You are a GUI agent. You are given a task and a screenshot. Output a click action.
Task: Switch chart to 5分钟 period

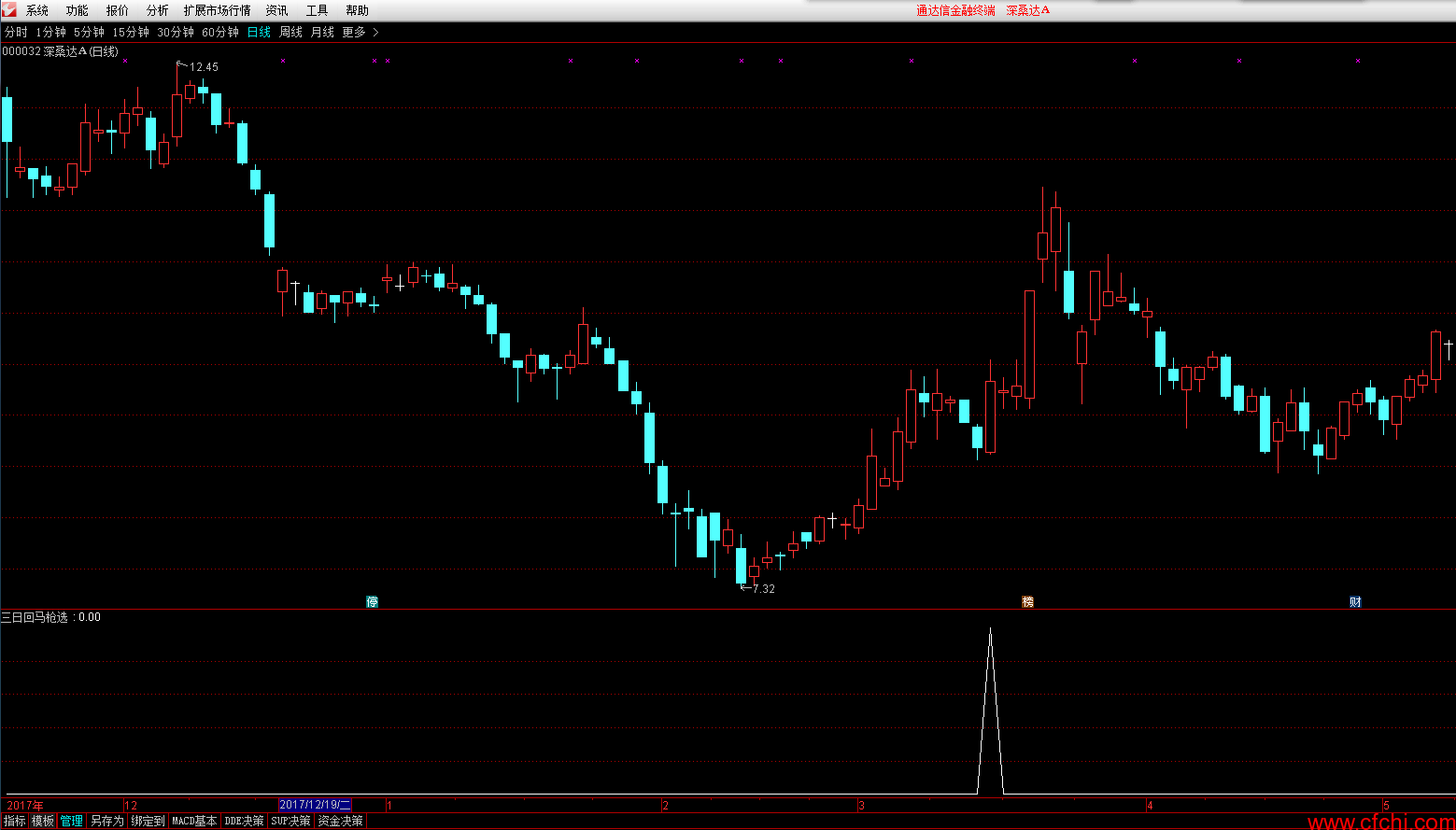(90, 32)
